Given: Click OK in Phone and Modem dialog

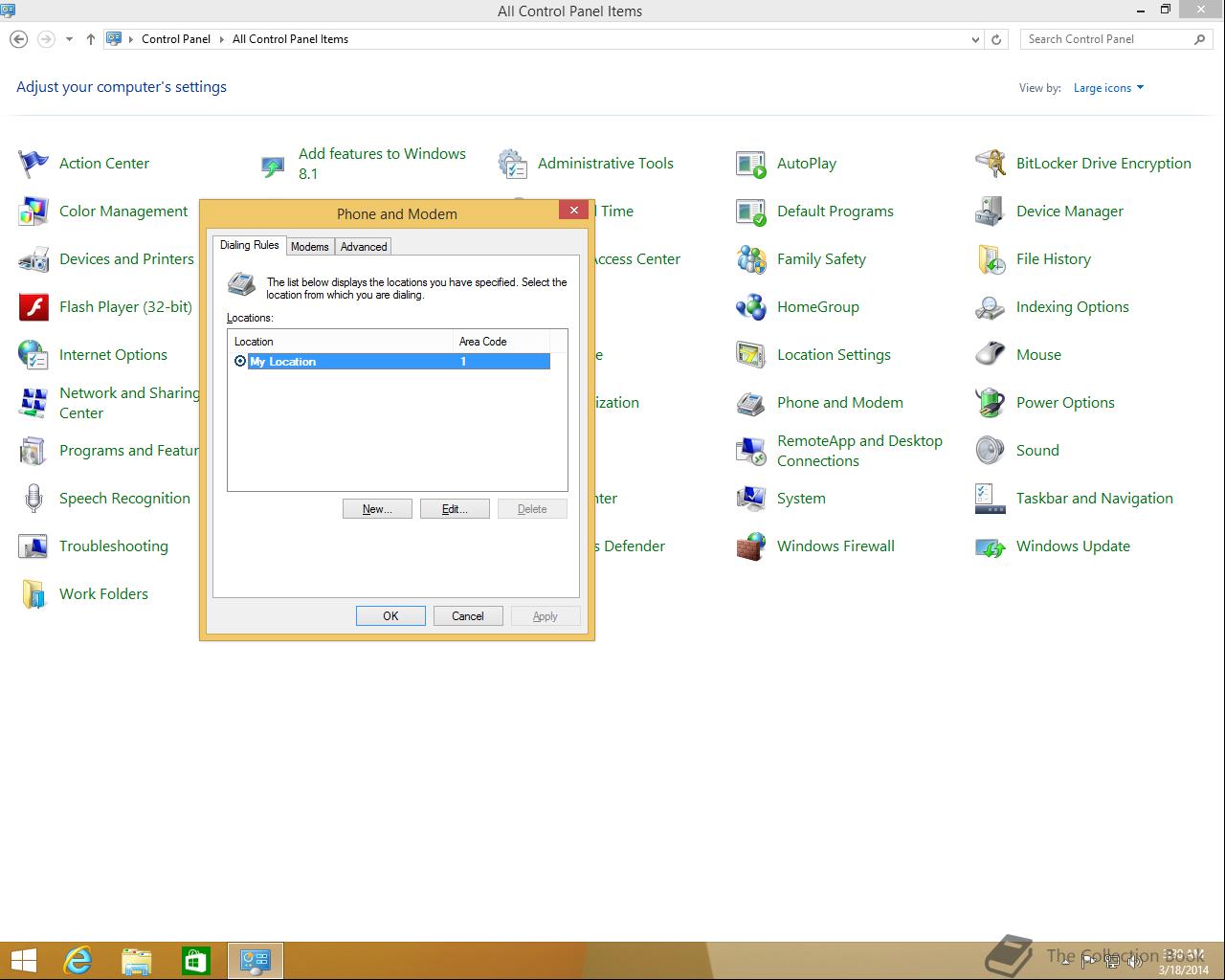Looking at the screenshot, I should coord(390,616).
